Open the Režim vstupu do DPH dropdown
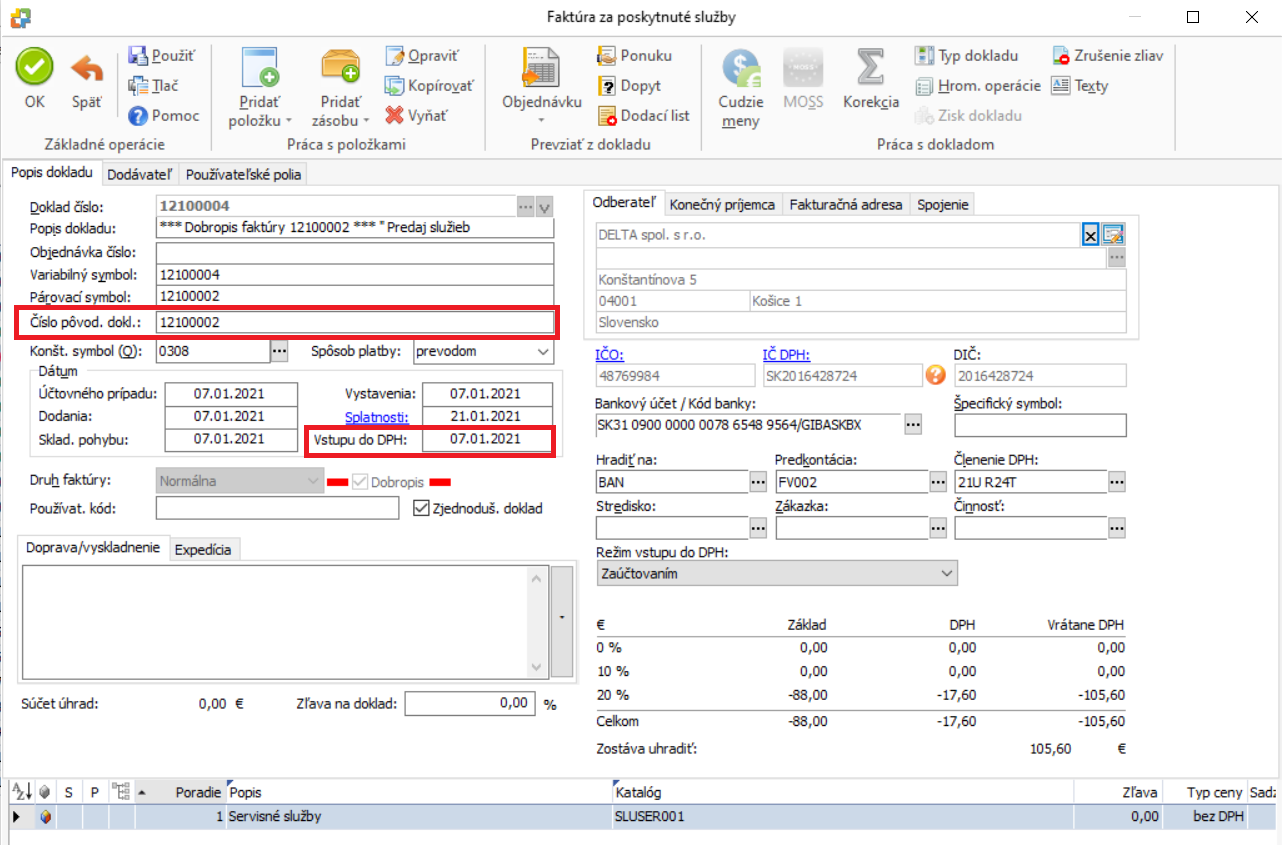 [x=947, y=574]
